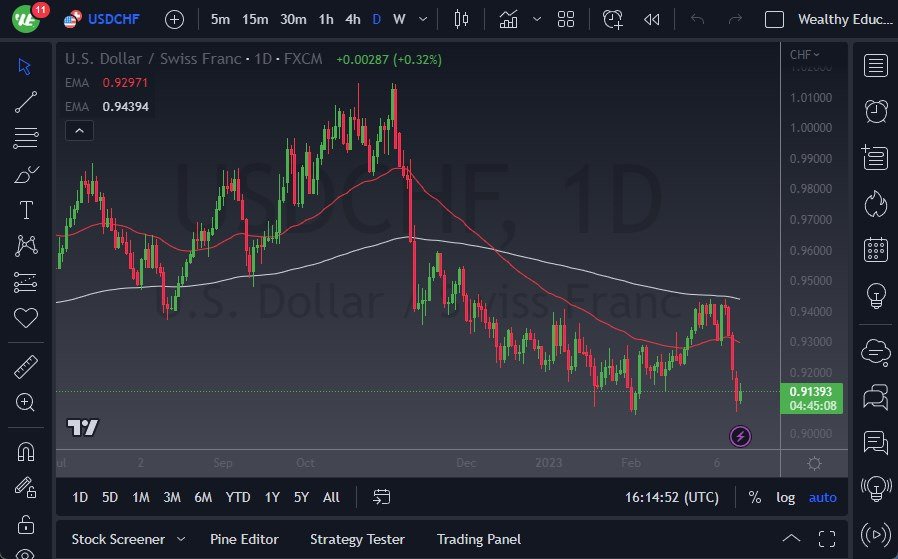Image resolution: width=898 pixels, height=559 pixels.
Task: Set the date range to YTD
Action: tap(238, 497)
